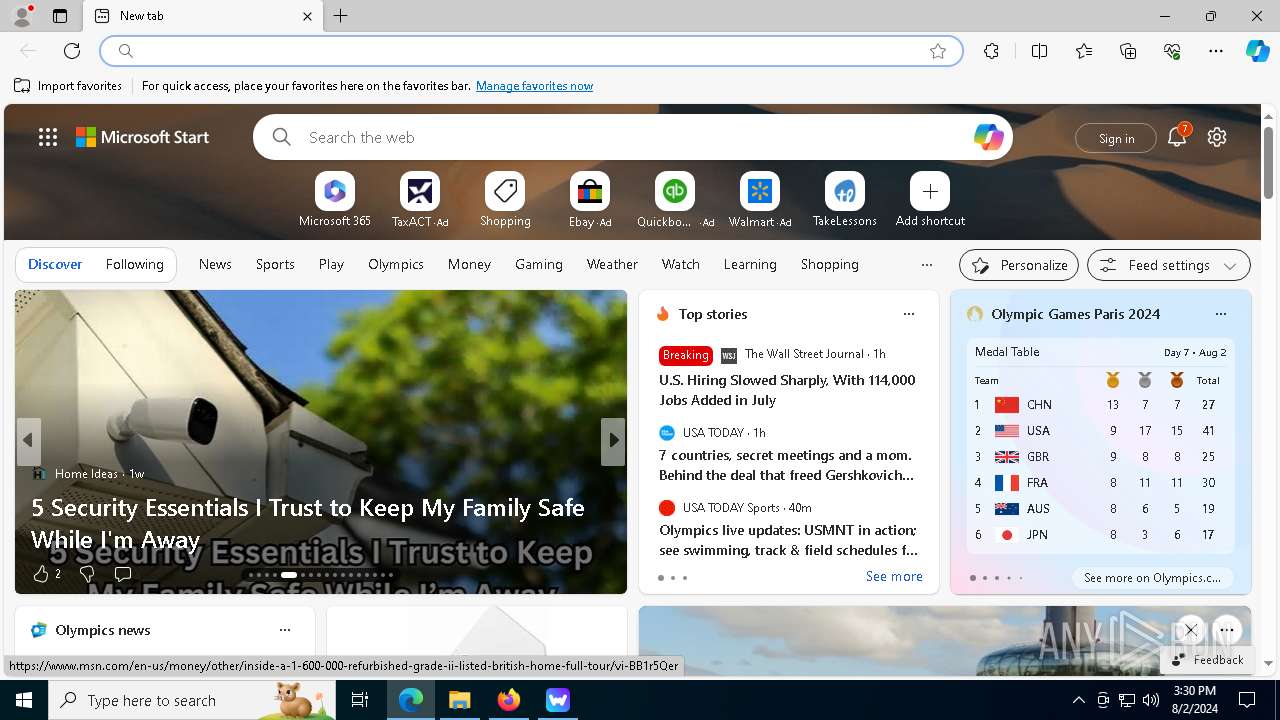This screenshot has height=720, width=1280.
Task: Open Windows Start menu
Action: [24, 700]
